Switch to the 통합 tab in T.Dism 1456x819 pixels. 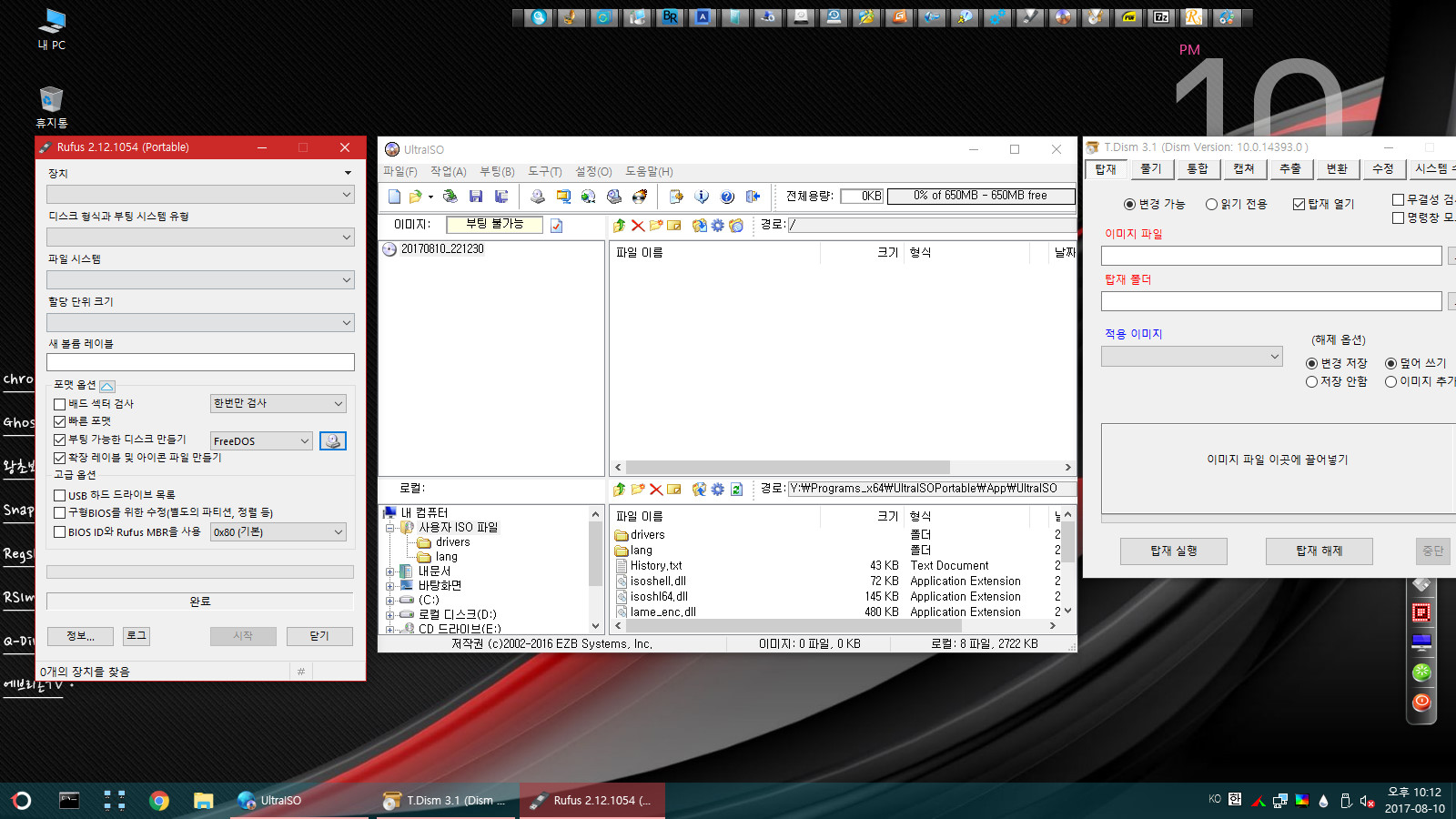[1198, 169]
